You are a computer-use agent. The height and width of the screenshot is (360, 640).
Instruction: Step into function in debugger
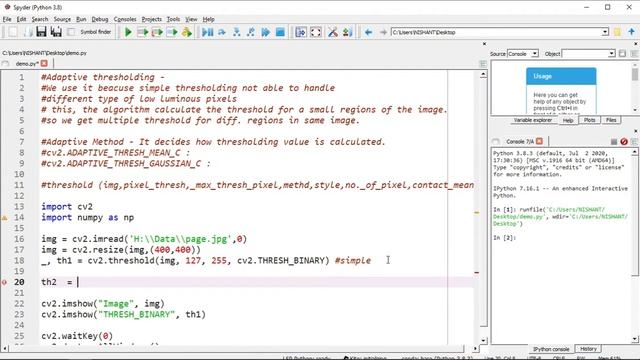[x=236, y=32]
